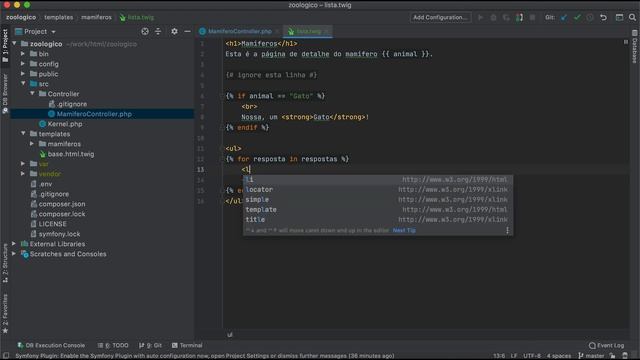
Task: Click '4 spaces' indent setting in status bar
Action: click(x=559, y=356)
